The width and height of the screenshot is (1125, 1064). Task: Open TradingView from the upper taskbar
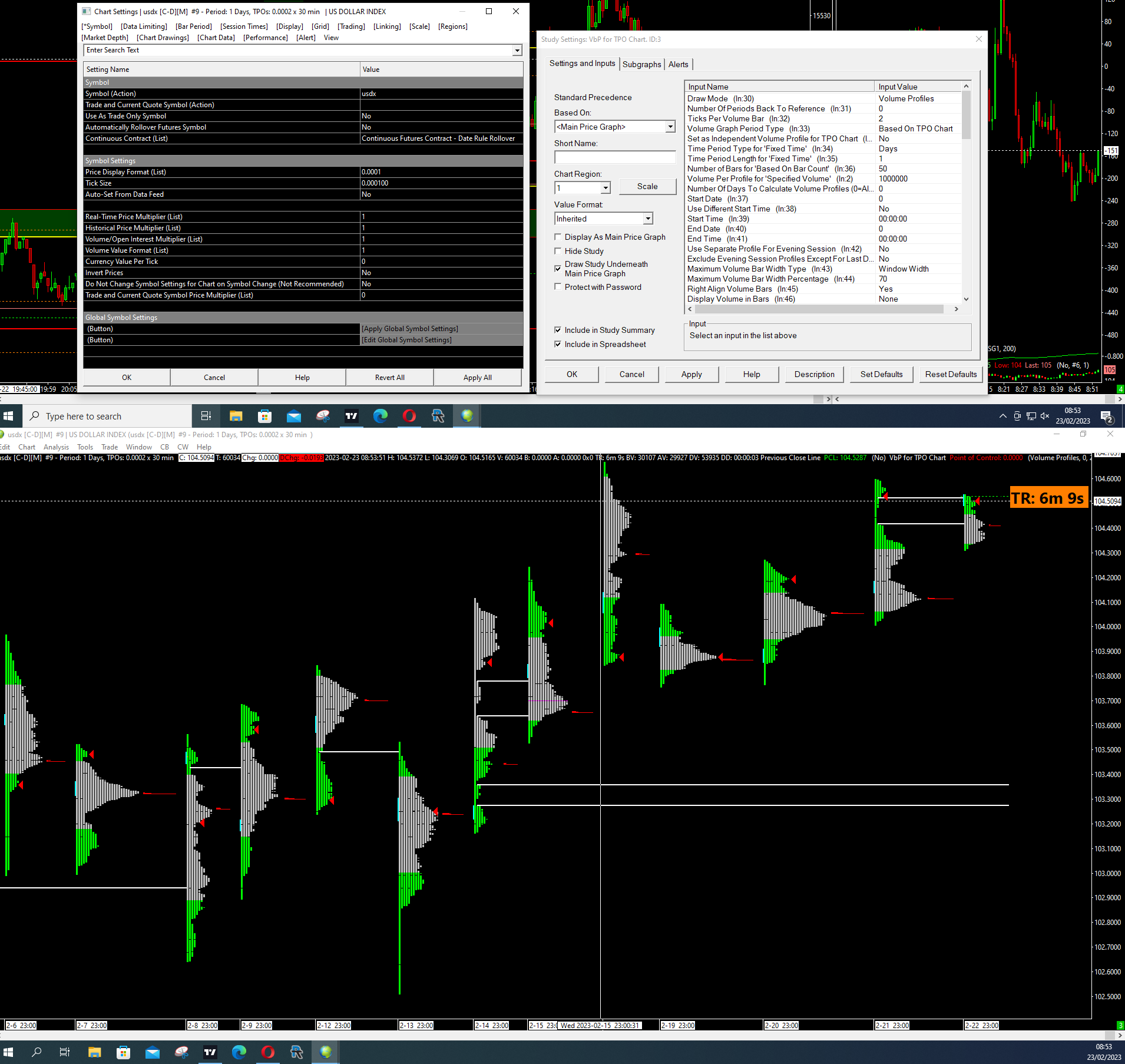pos(352,416)
